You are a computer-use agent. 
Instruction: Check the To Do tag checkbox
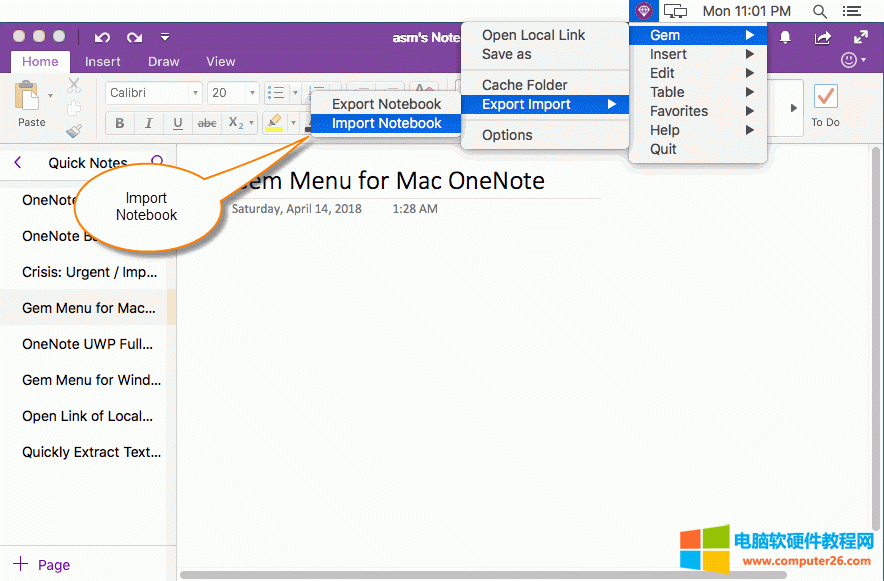click(x=825, y=97)
